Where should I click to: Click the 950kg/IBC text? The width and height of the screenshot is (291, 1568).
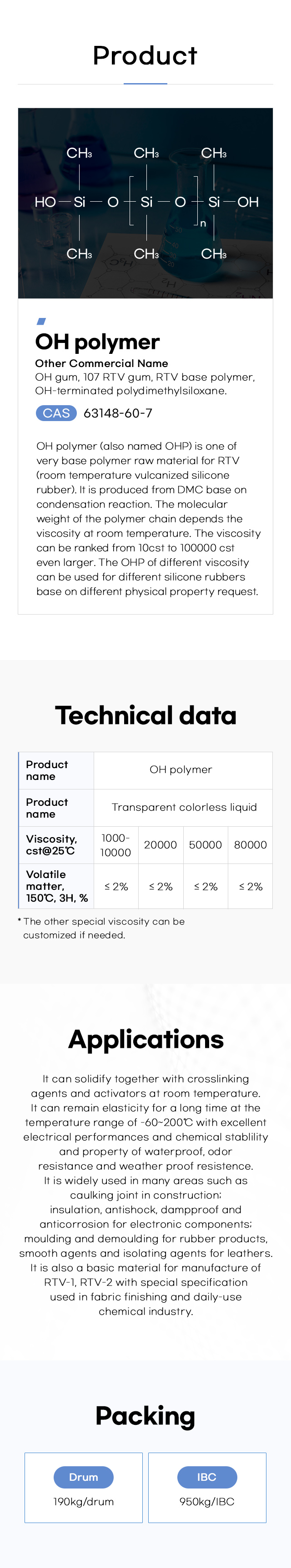tap(207, 1502)
